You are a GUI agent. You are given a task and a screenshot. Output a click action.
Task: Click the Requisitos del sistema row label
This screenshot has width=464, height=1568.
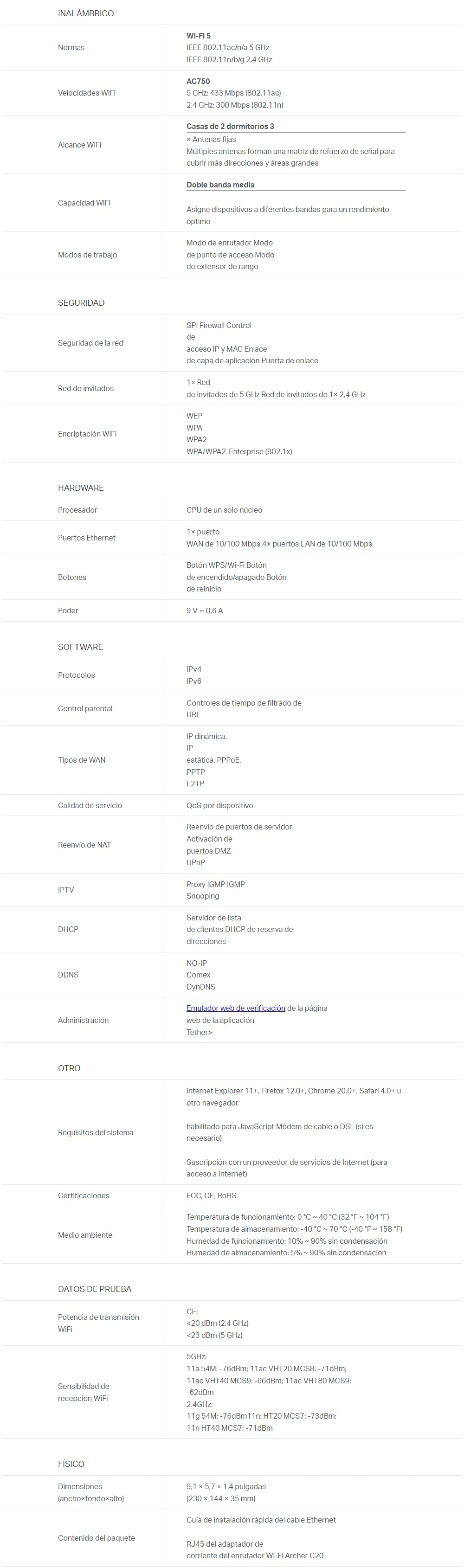point(96,1133)
